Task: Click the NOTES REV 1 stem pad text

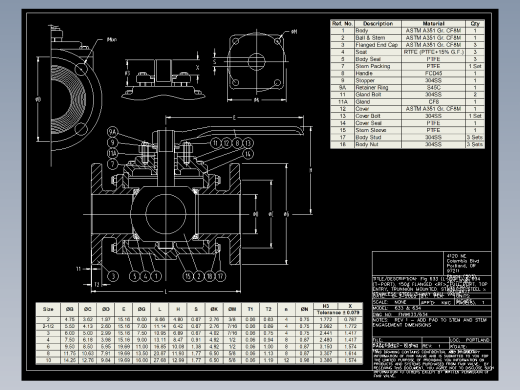Action: point(430,322)
